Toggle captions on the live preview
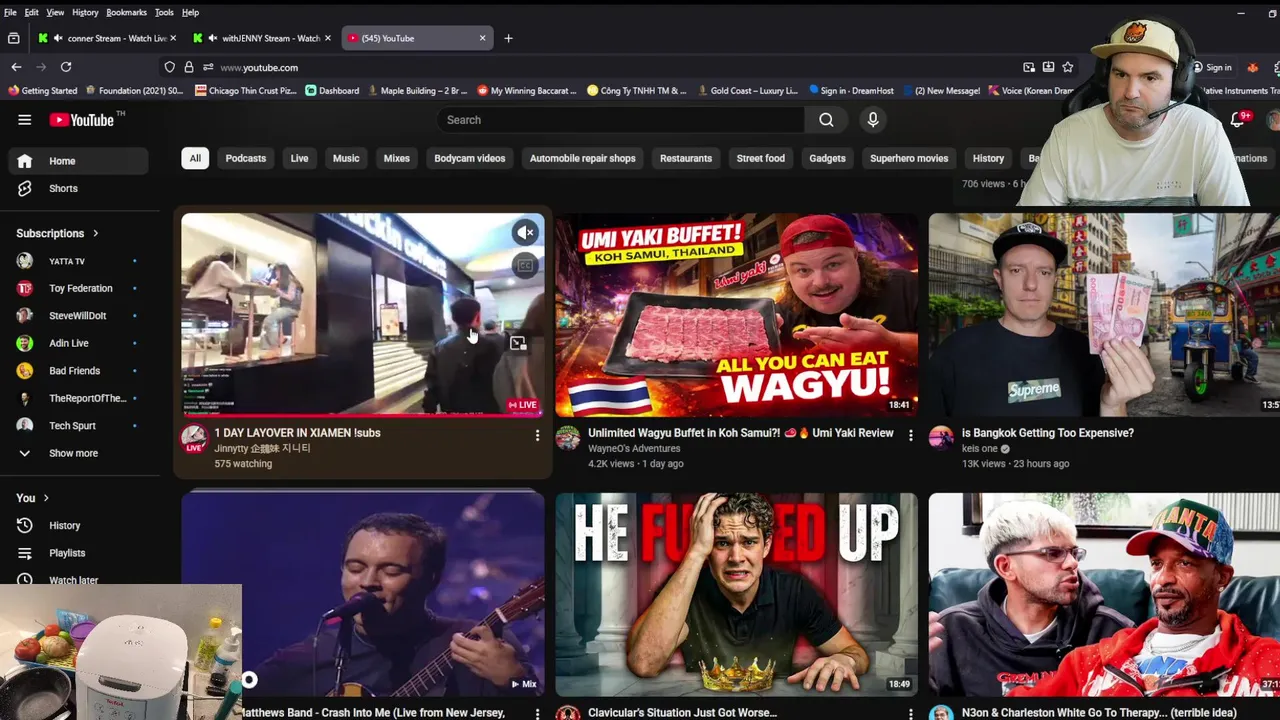Screen dimensions: 1280x720 coord(525,265)
